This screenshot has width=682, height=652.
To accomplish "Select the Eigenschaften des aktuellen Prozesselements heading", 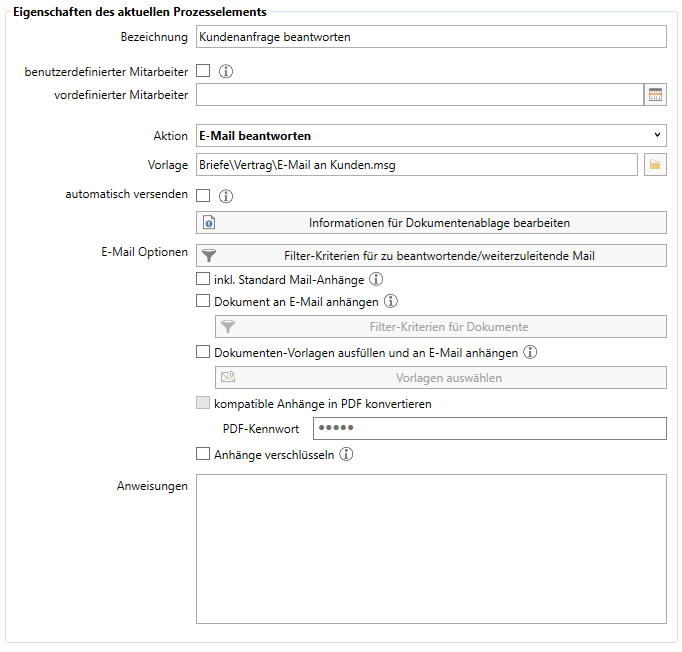I will tap(140, 12).
